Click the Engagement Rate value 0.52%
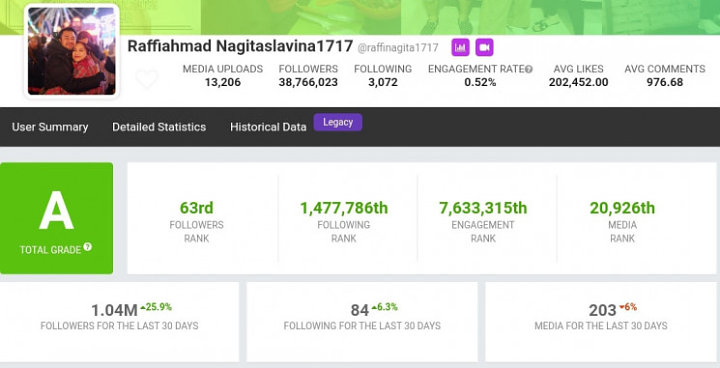This screenshot has width=720, height=368. click(x=480, y=82)
